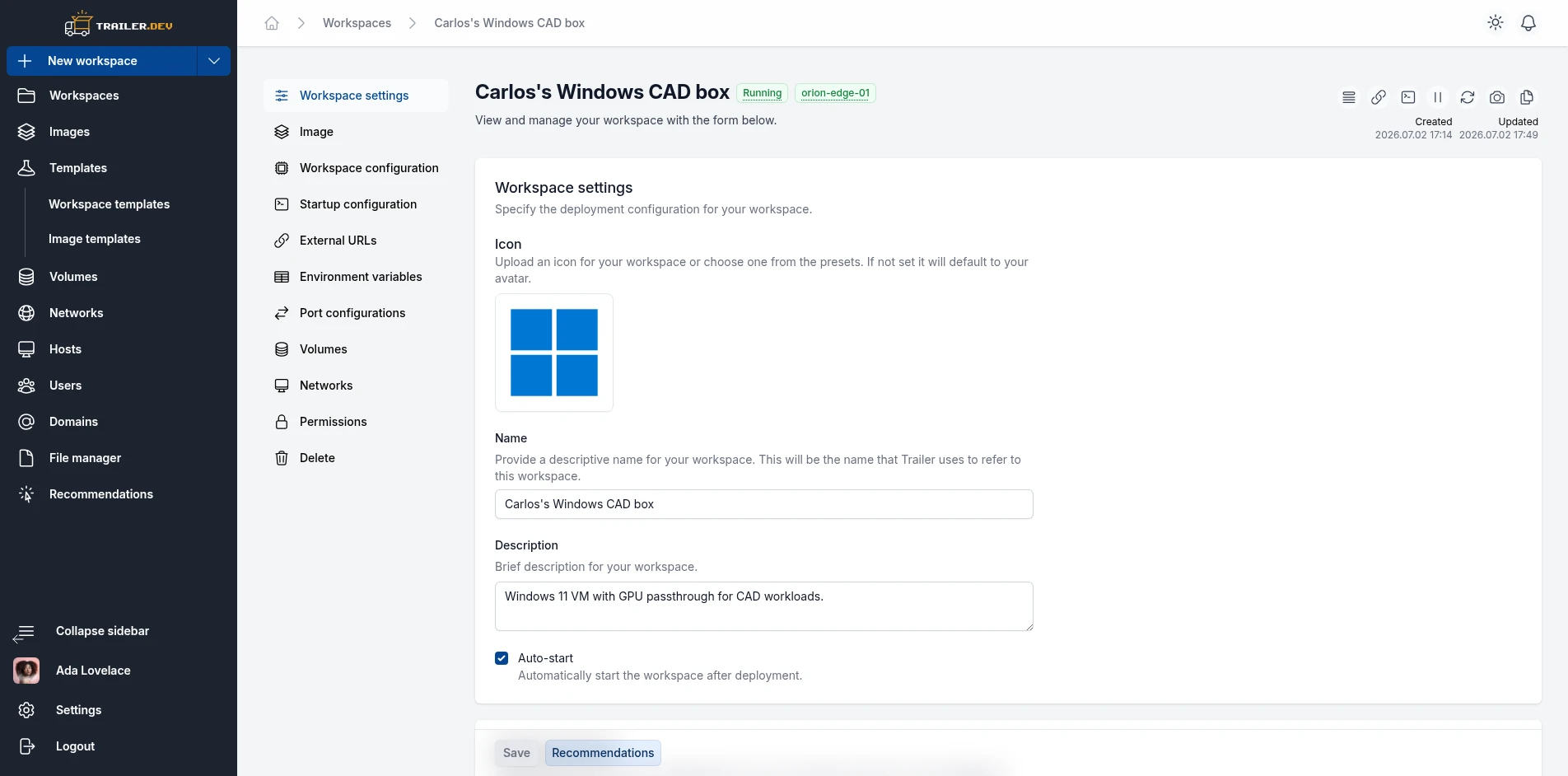Select the Permissions tab
Viewport: 1568px width, 776px height.
click(356, 422)
